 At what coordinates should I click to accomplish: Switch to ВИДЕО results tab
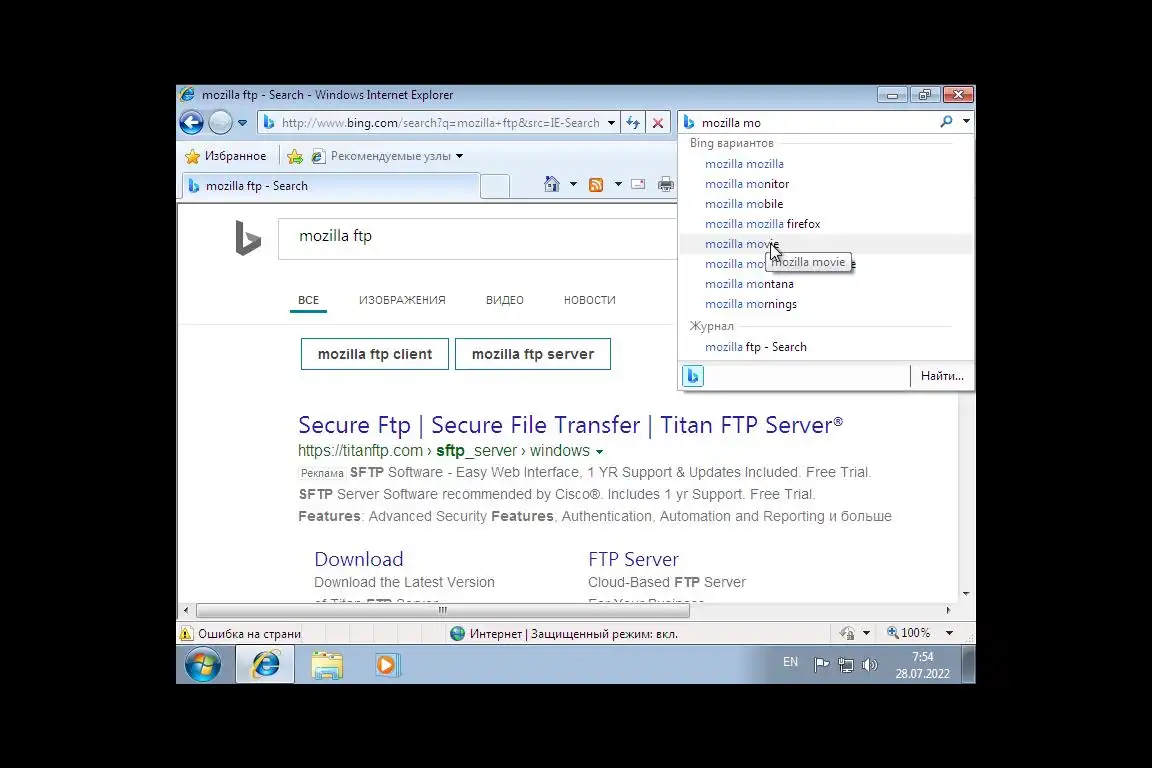pos(505,300)
